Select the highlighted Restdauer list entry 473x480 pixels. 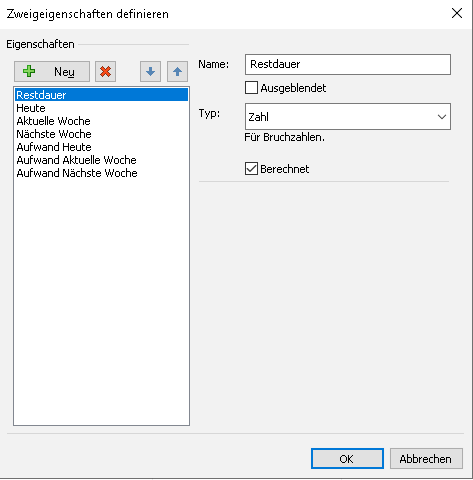pos(101,95)
